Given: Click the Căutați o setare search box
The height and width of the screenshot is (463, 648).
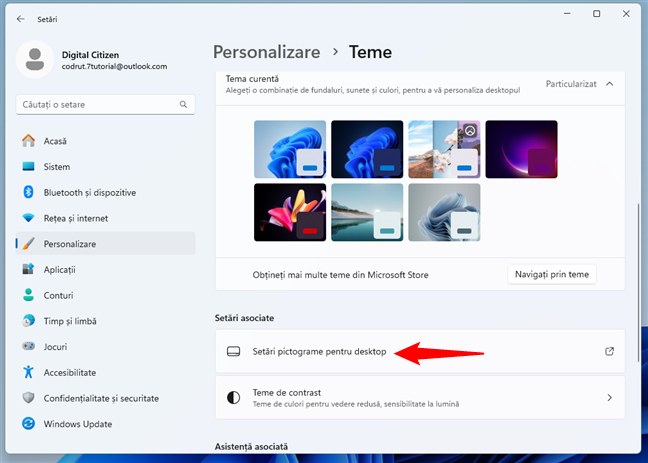Looking at the screenshot, I should coord(105,105).
